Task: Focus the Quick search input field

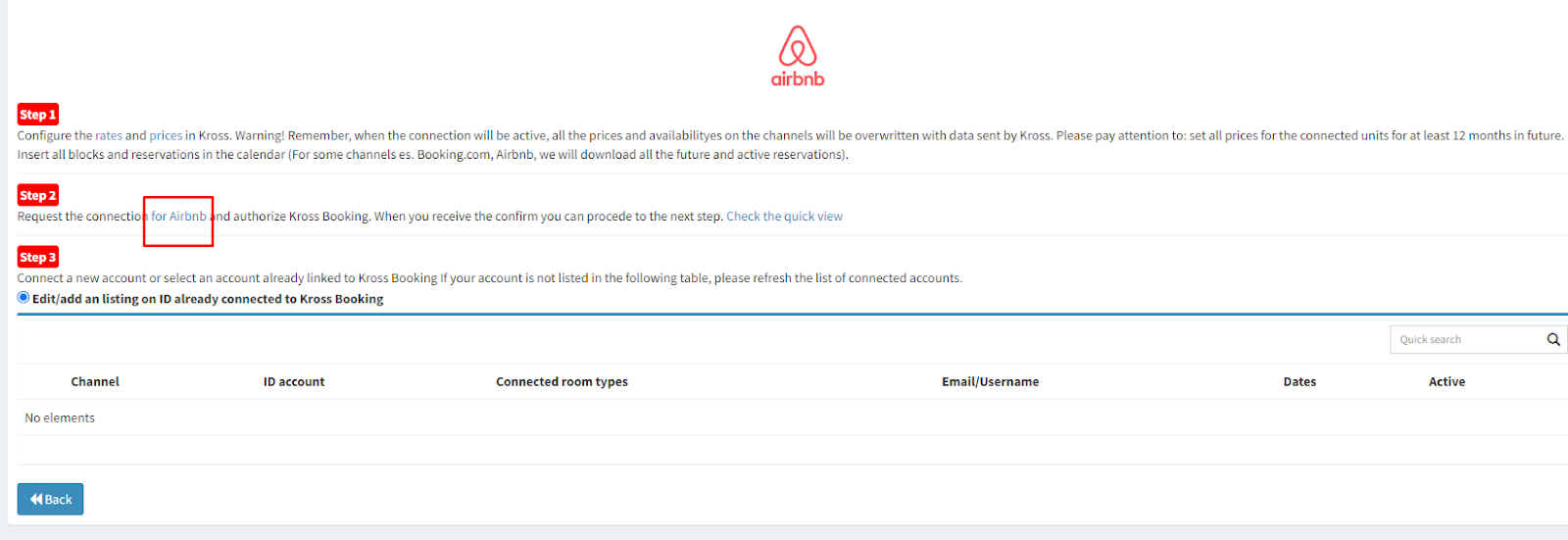Action: (x=1465, y=339)
